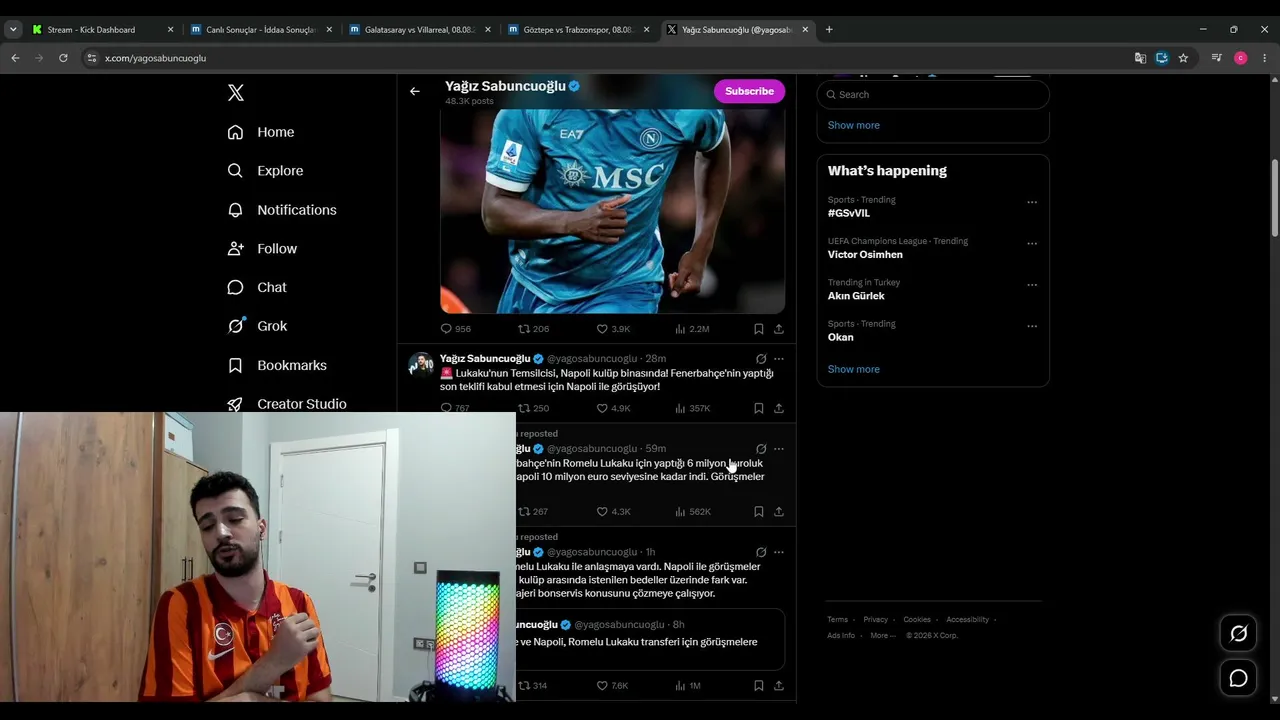This screenshot has height=720, width=1280.
Task: Open Grok actions on the 59m post
Action: pos(761,449)
